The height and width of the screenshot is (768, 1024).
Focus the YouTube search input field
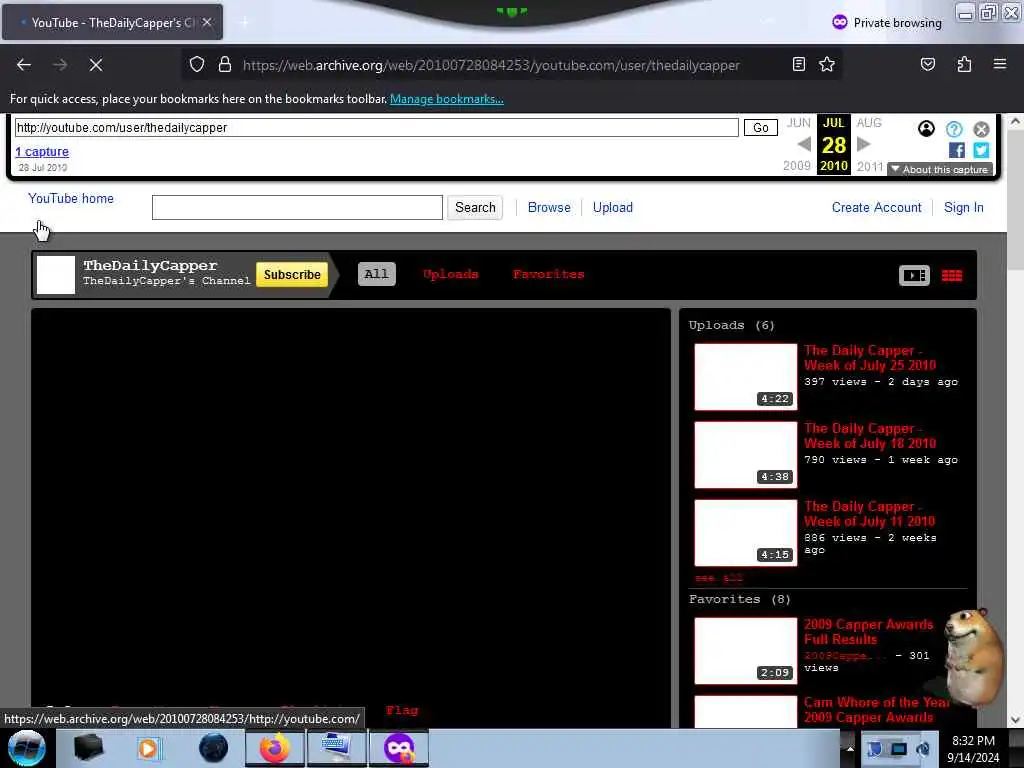click(x=297, y=208)
